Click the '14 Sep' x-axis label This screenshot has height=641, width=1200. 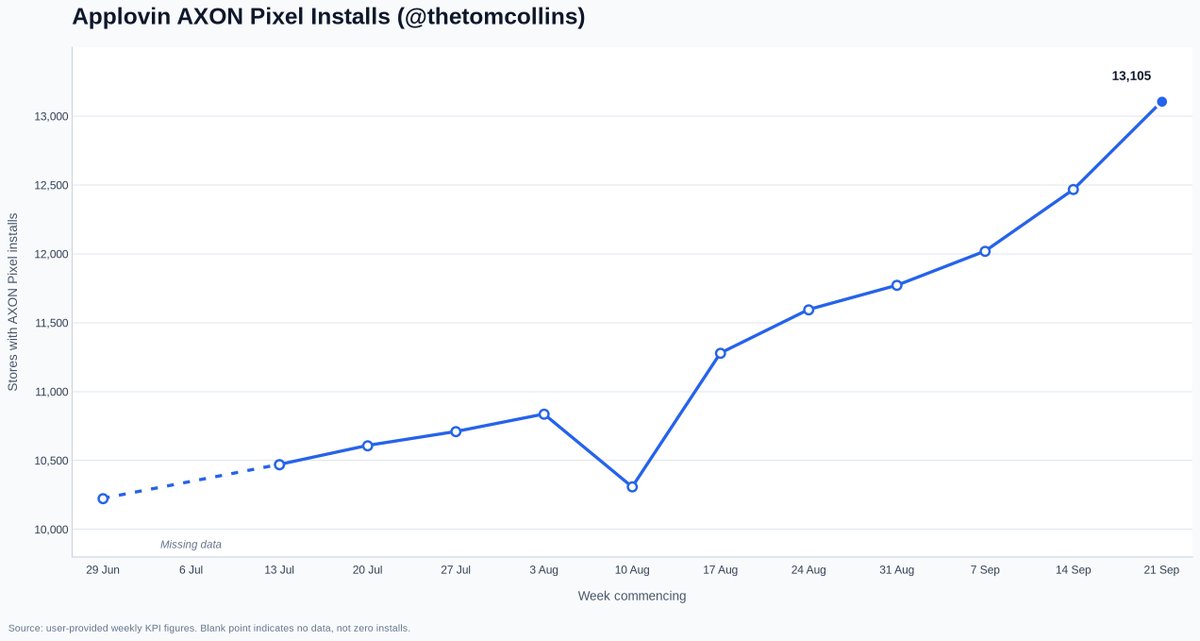1073,569
